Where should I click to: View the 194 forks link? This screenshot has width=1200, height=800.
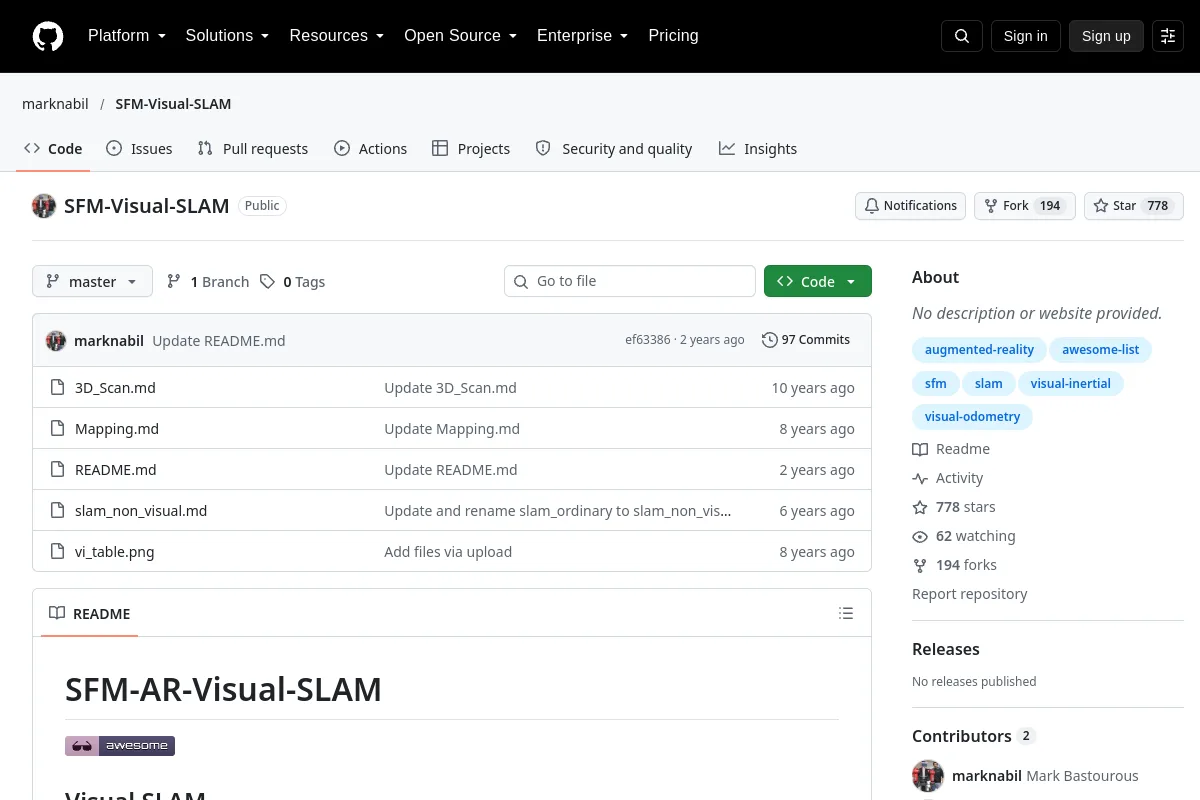(x=955, y=565)
